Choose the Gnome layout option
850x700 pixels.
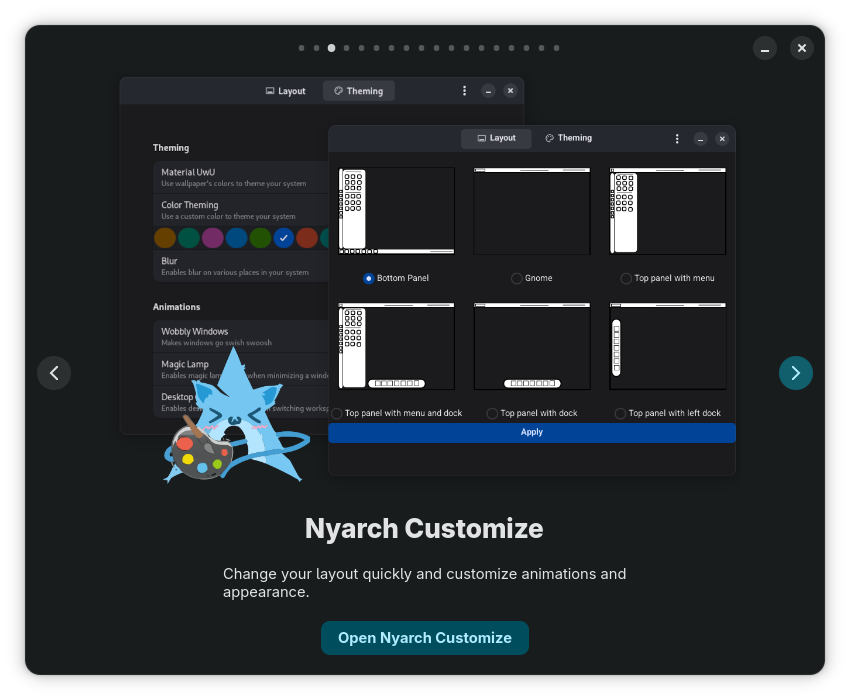pyautogui.click(x=517, y=278)
